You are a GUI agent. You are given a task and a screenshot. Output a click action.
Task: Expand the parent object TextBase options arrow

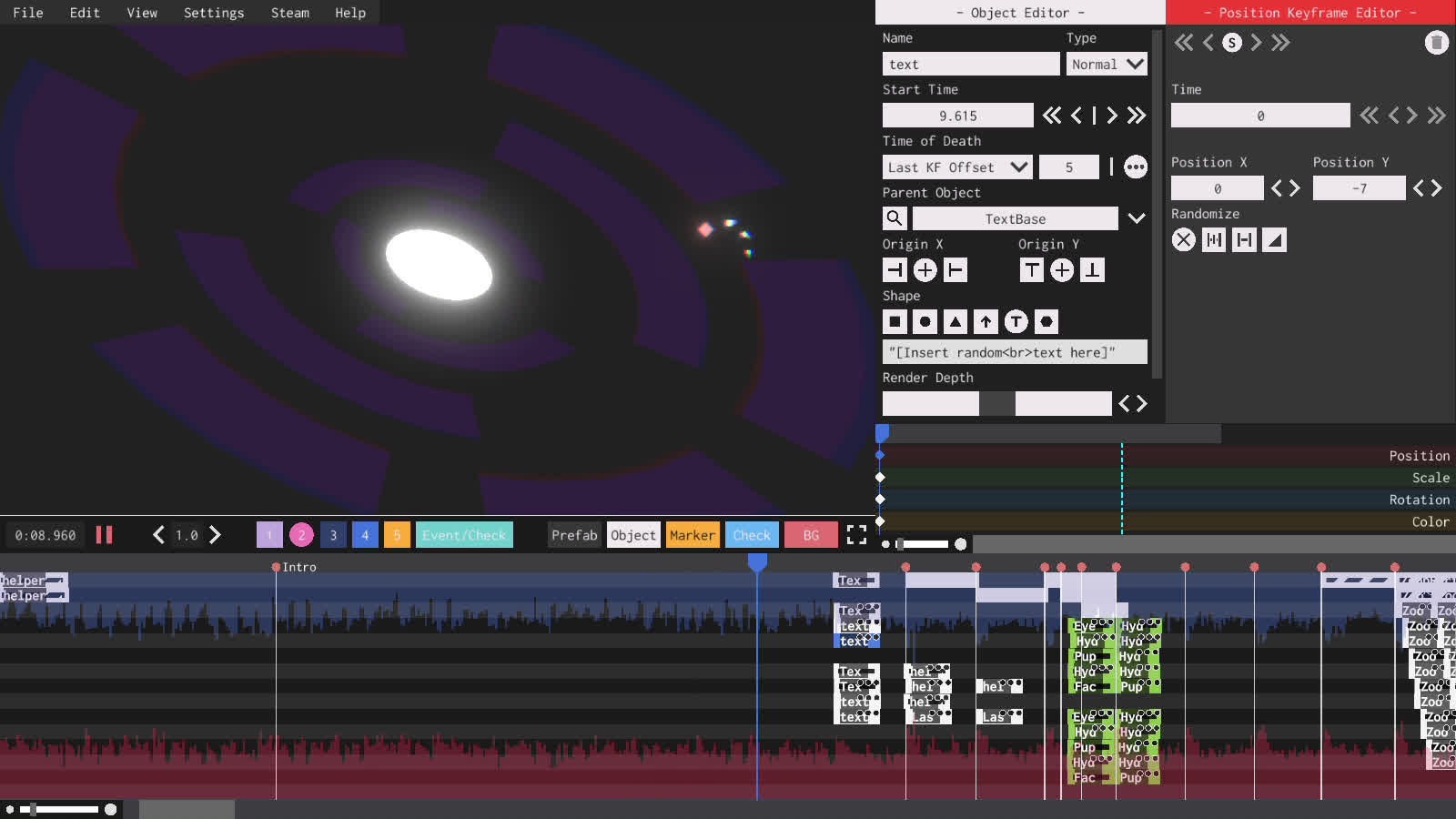pyautogui.click(x=1136, y=218)
